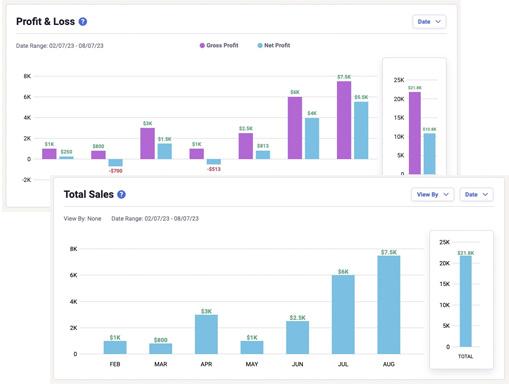Viewport: 509px width, 384px height.
Task: Select the JUN $2.5K bar in Total Sales
Action: click(x=298, y=338)
